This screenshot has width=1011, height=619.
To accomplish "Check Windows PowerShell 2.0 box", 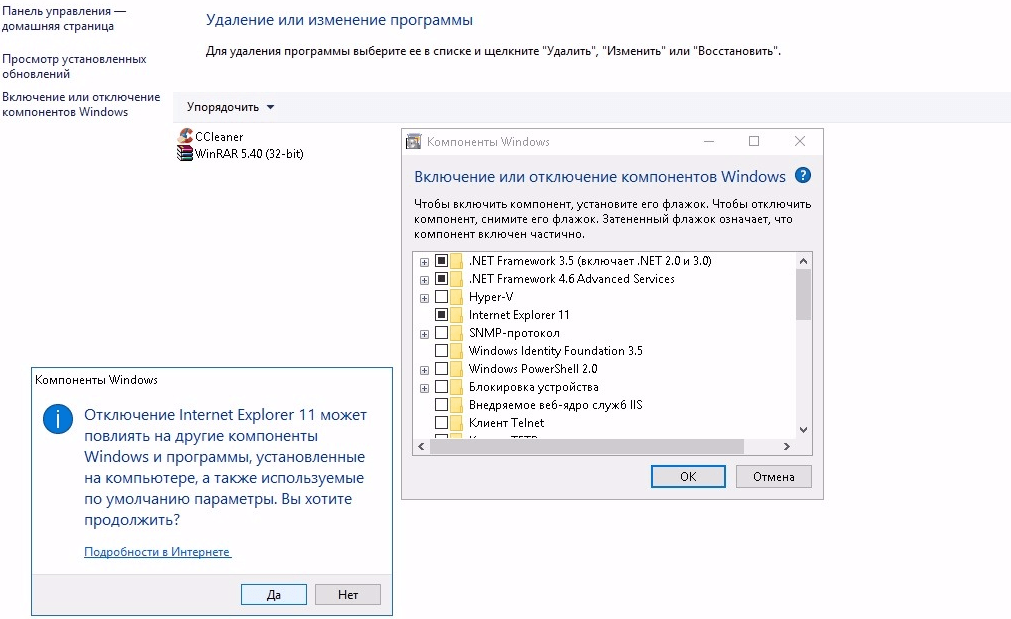I will pos(442,369).
